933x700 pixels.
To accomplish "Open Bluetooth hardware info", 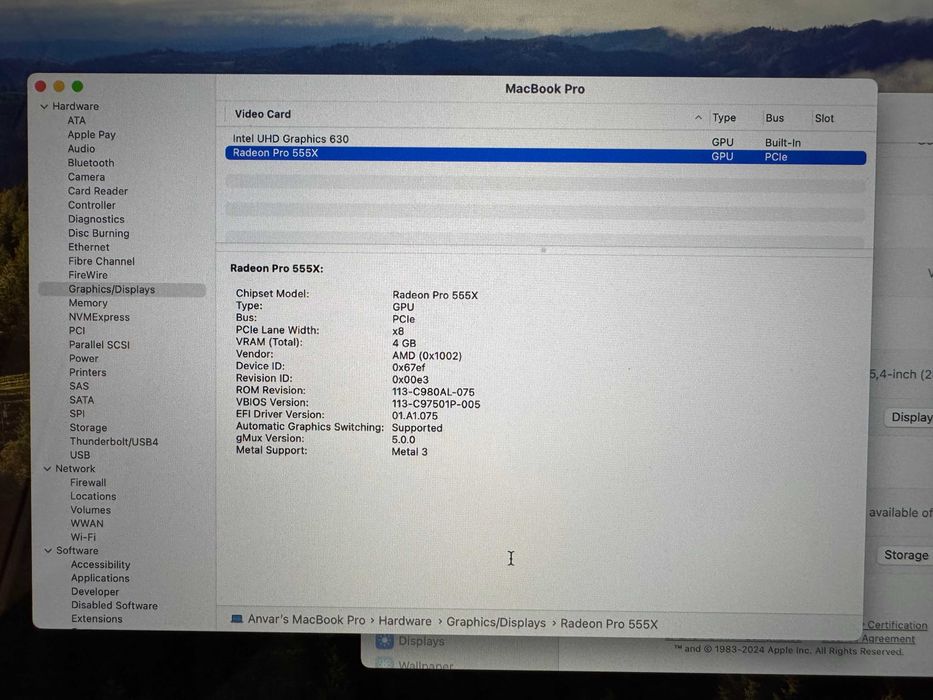I will pos(91,163).
